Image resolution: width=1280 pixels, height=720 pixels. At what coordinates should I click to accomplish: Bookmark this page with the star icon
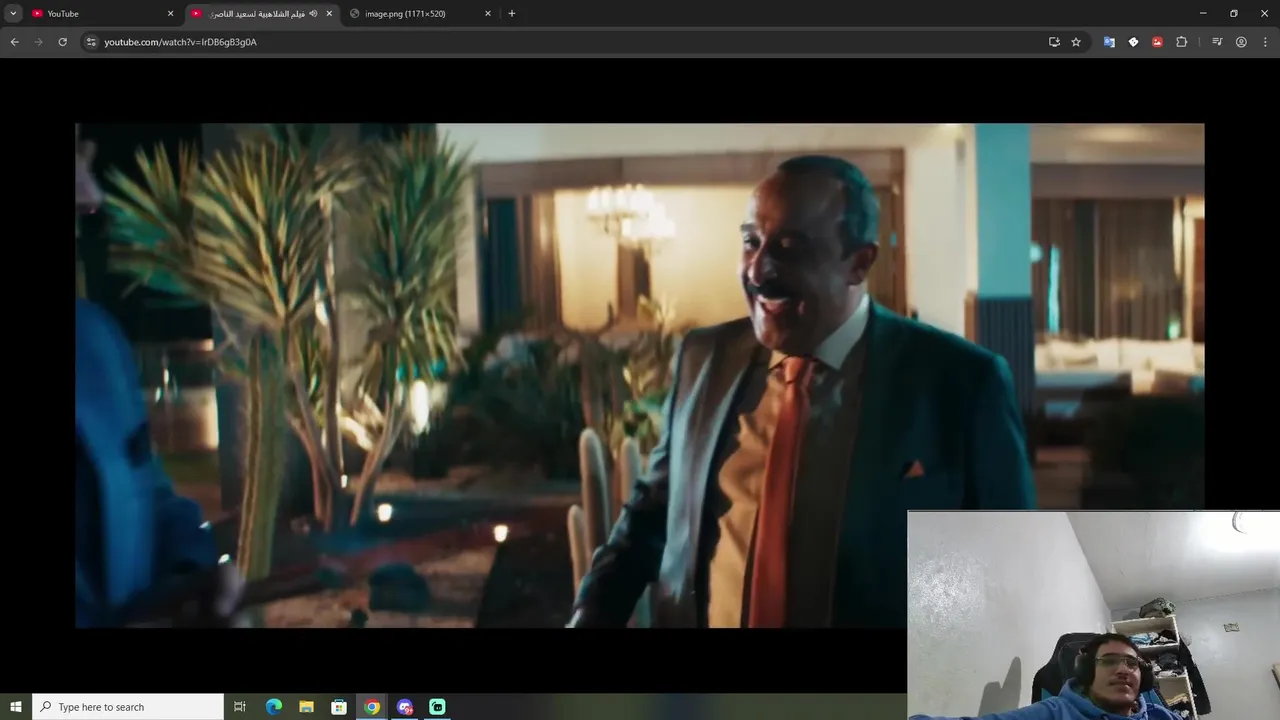pyautogui.click(x=1076, y=42)
